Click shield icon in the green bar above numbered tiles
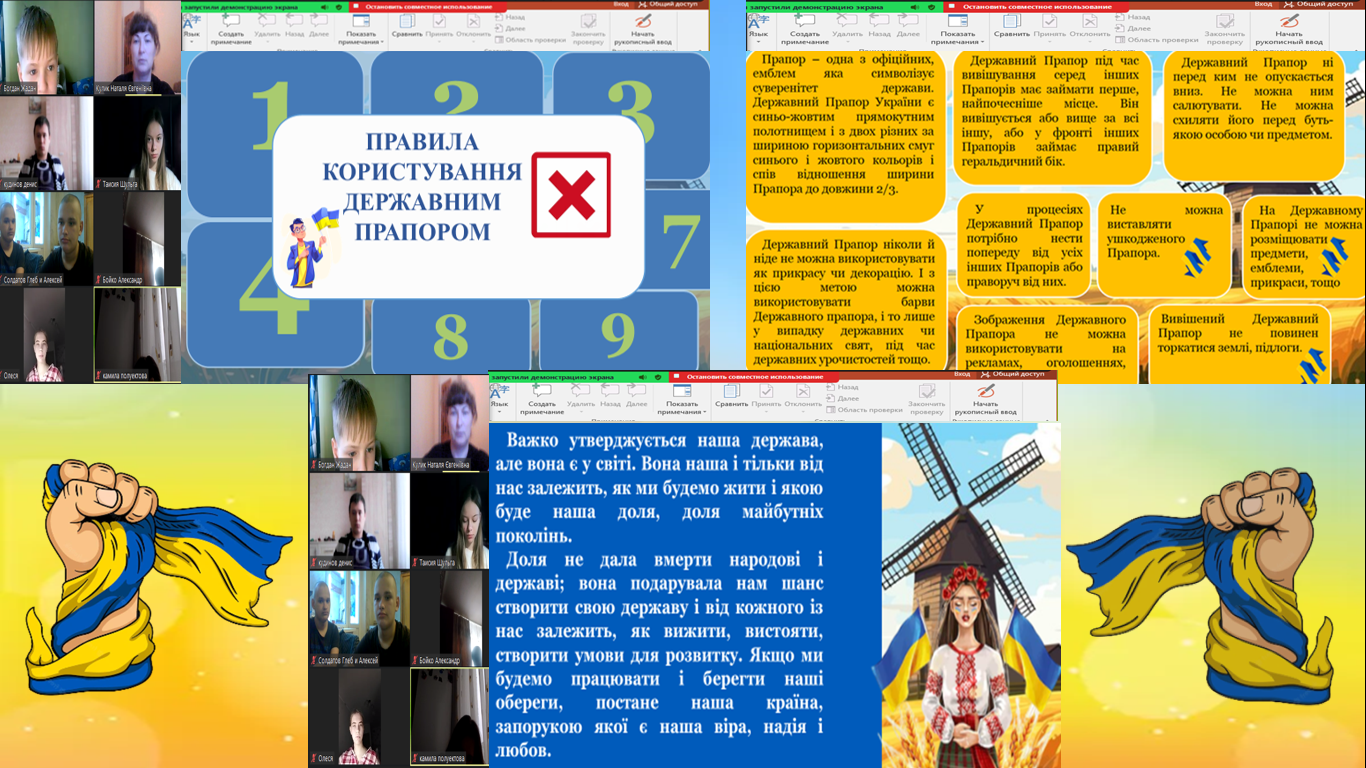 pyautogui.click(x=339, y=6)
